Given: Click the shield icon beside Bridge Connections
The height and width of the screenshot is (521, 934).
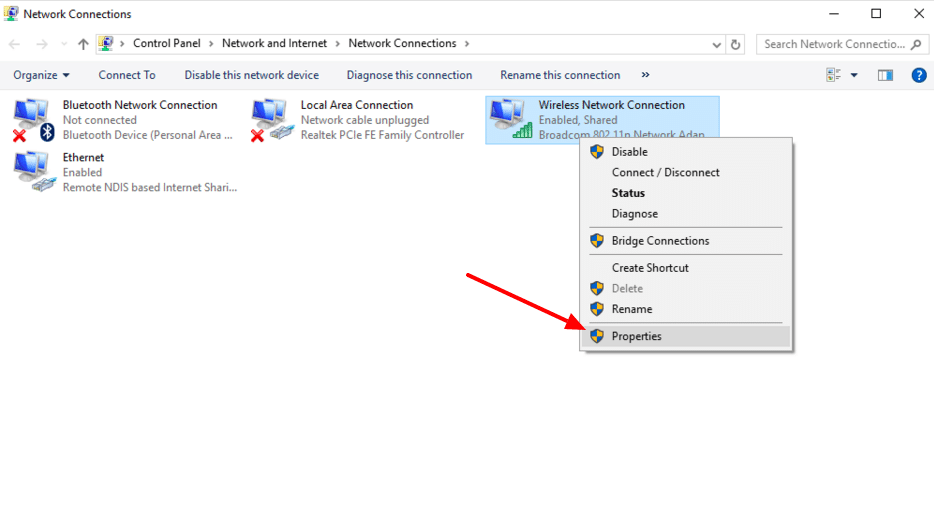Looking at the screenshot, I should (597, 241).
